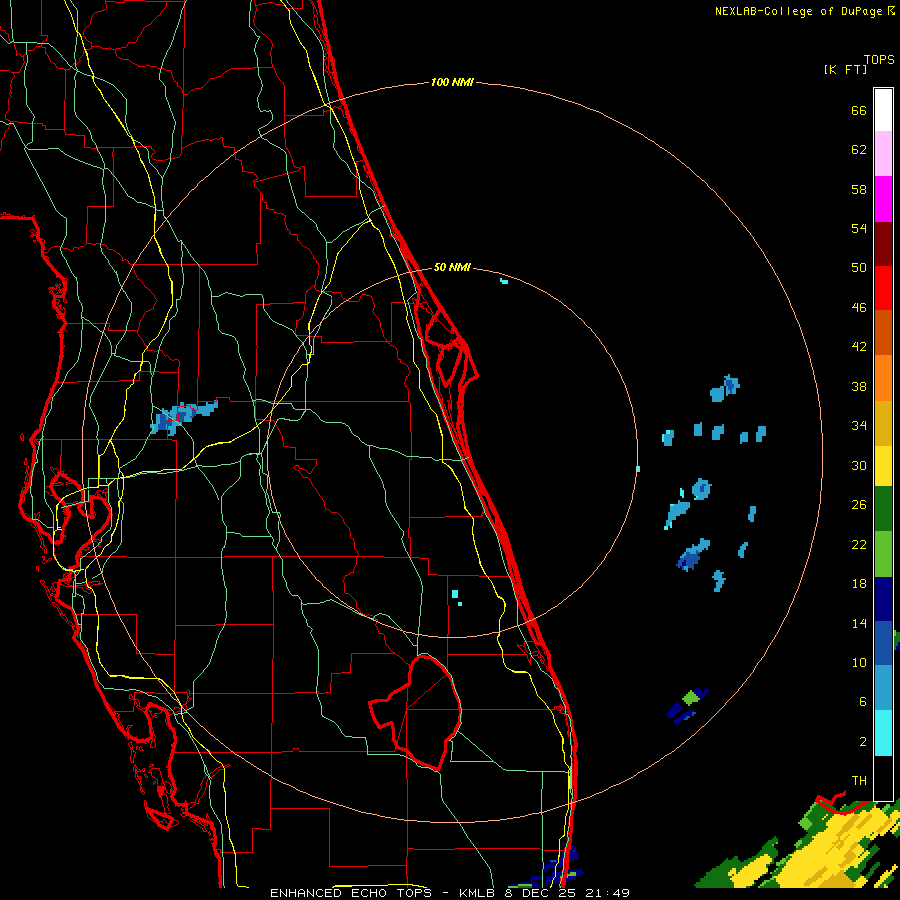Pick the white swatch in the color scale

click(x=883, y=110)
